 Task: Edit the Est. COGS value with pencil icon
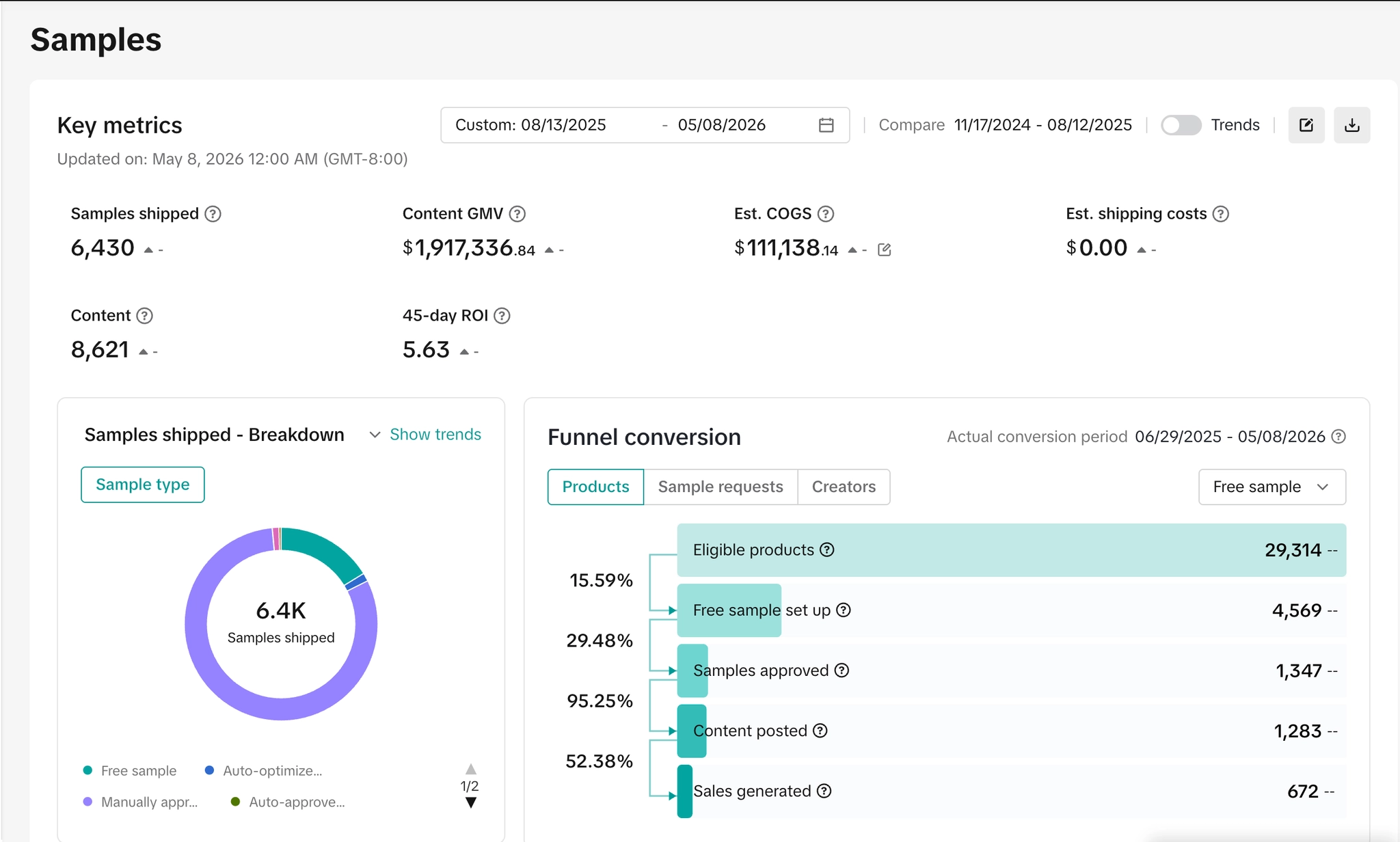point(884,249)
